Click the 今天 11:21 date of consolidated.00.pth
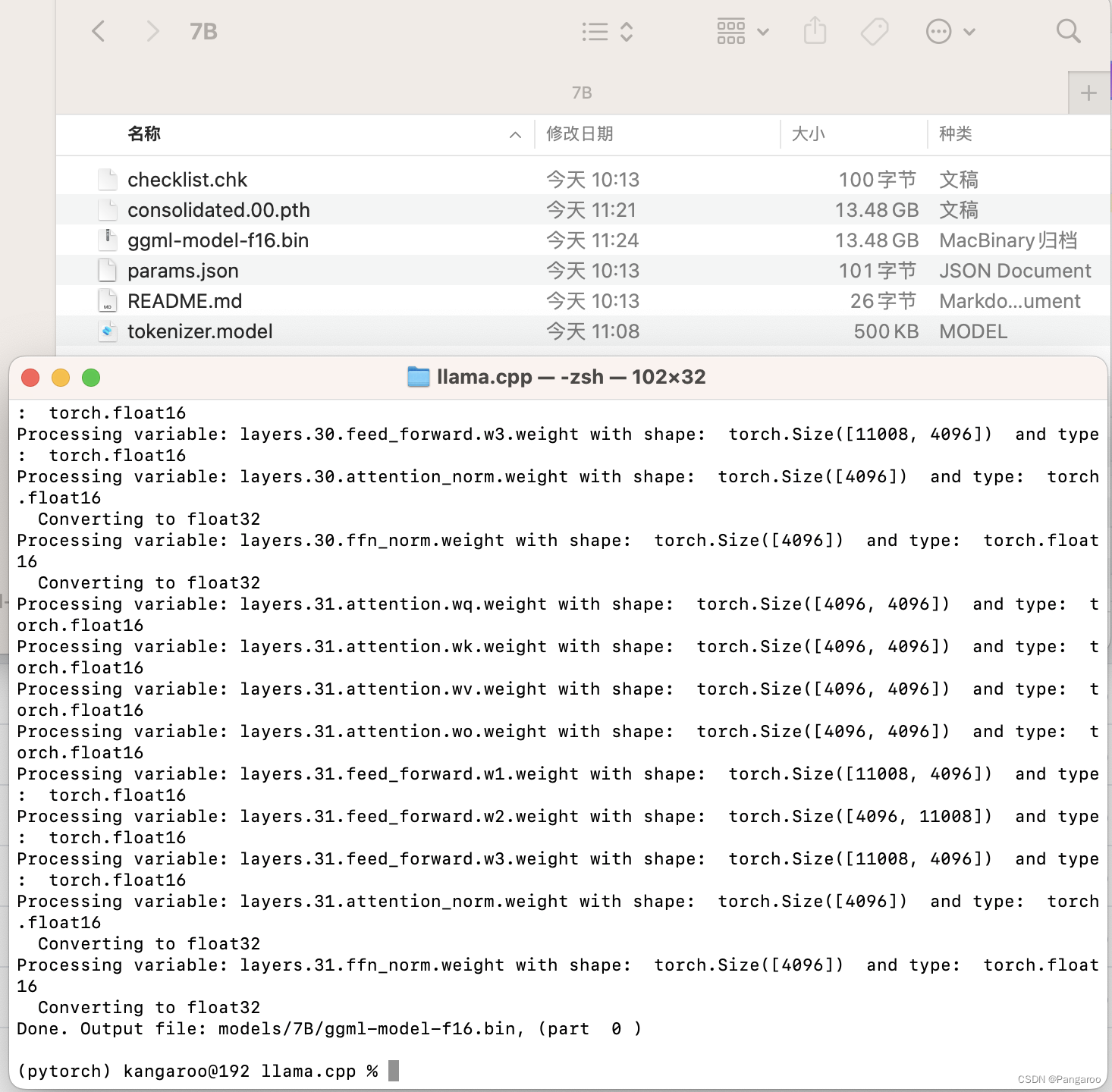 [592, 210]
